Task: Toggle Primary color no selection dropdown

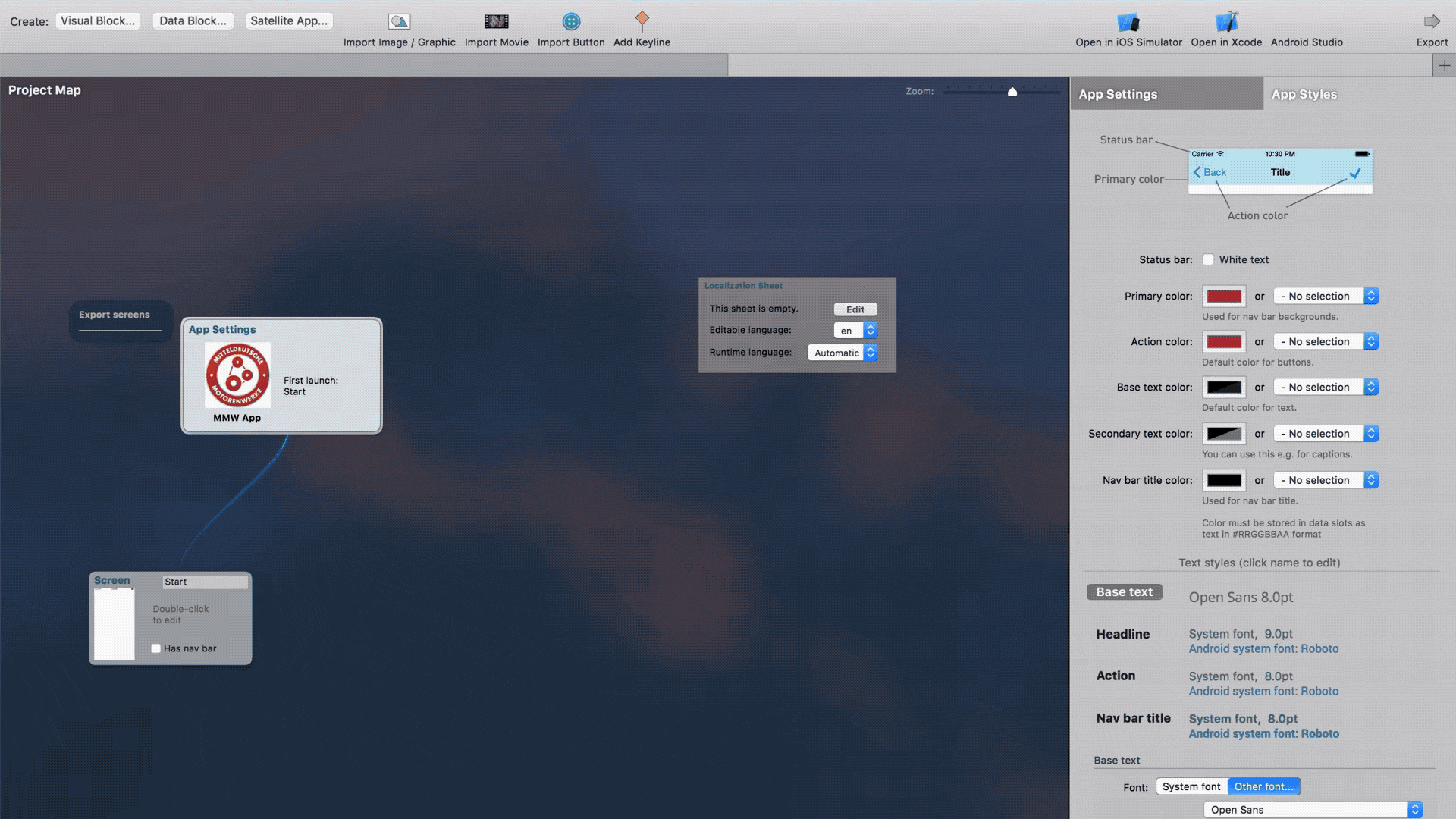Action: click(x=1325, y=295)
